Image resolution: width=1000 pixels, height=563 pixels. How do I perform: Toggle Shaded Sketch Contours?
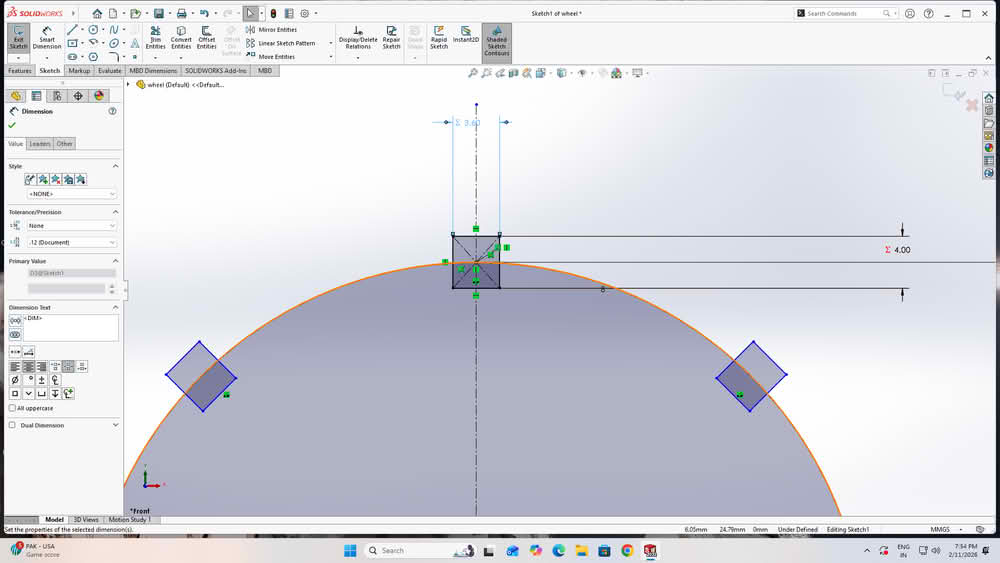[x=496, y=41]
